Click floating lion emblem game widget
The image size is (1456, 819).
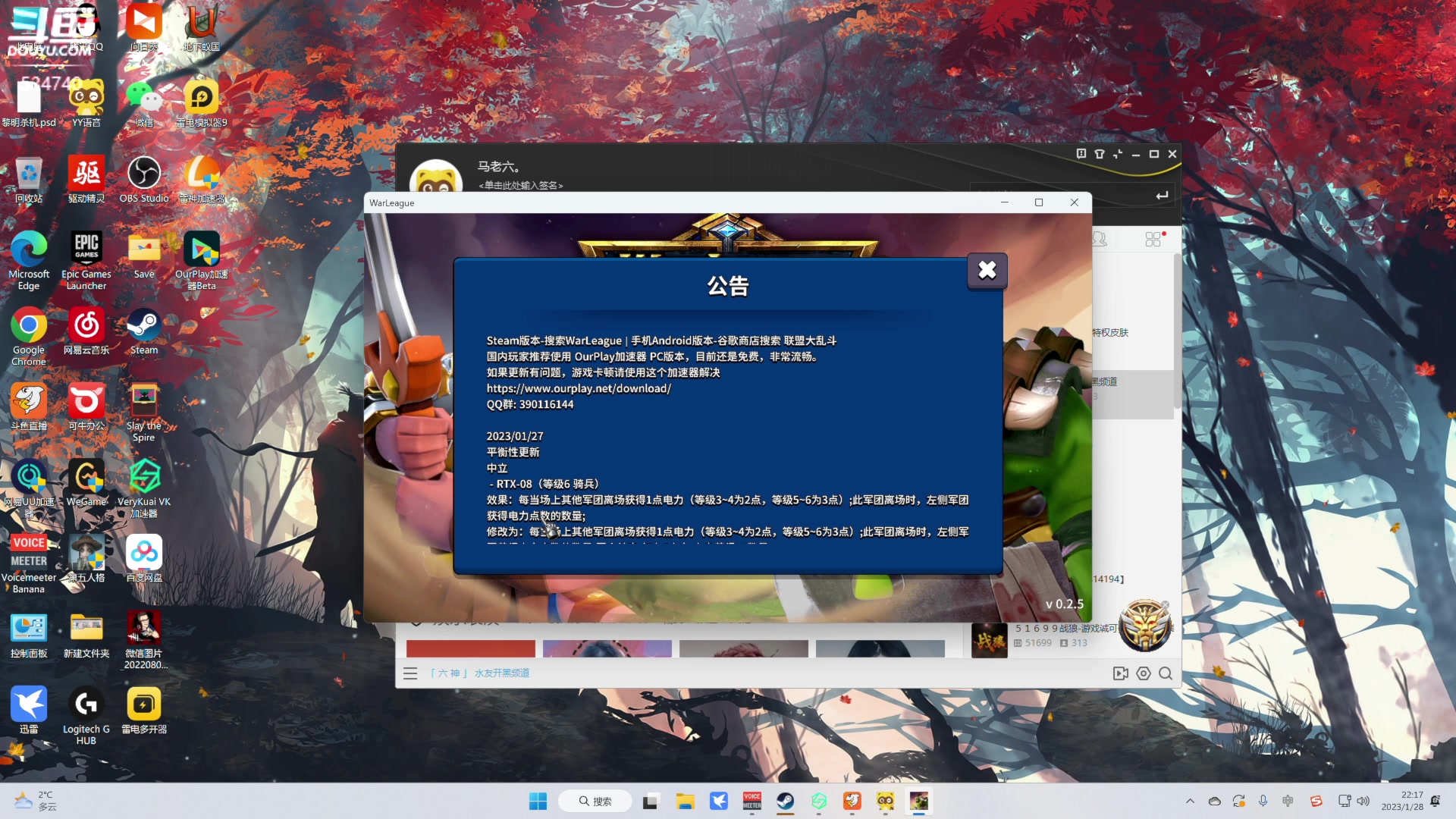click(1145, 626)
